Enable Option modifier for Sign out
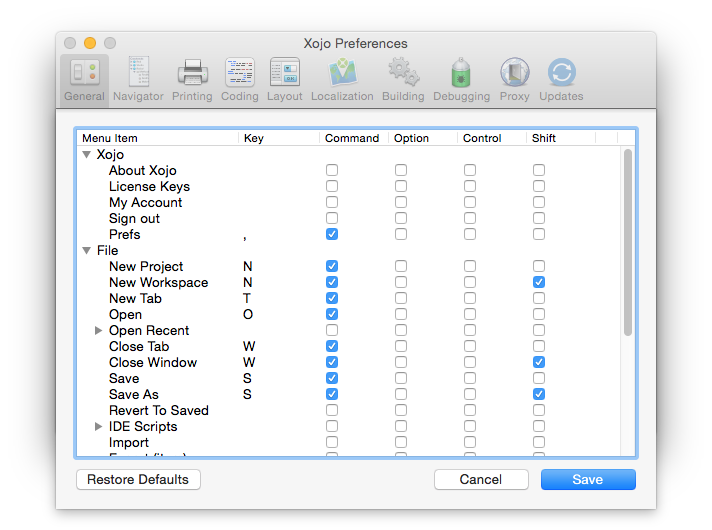 401,218
